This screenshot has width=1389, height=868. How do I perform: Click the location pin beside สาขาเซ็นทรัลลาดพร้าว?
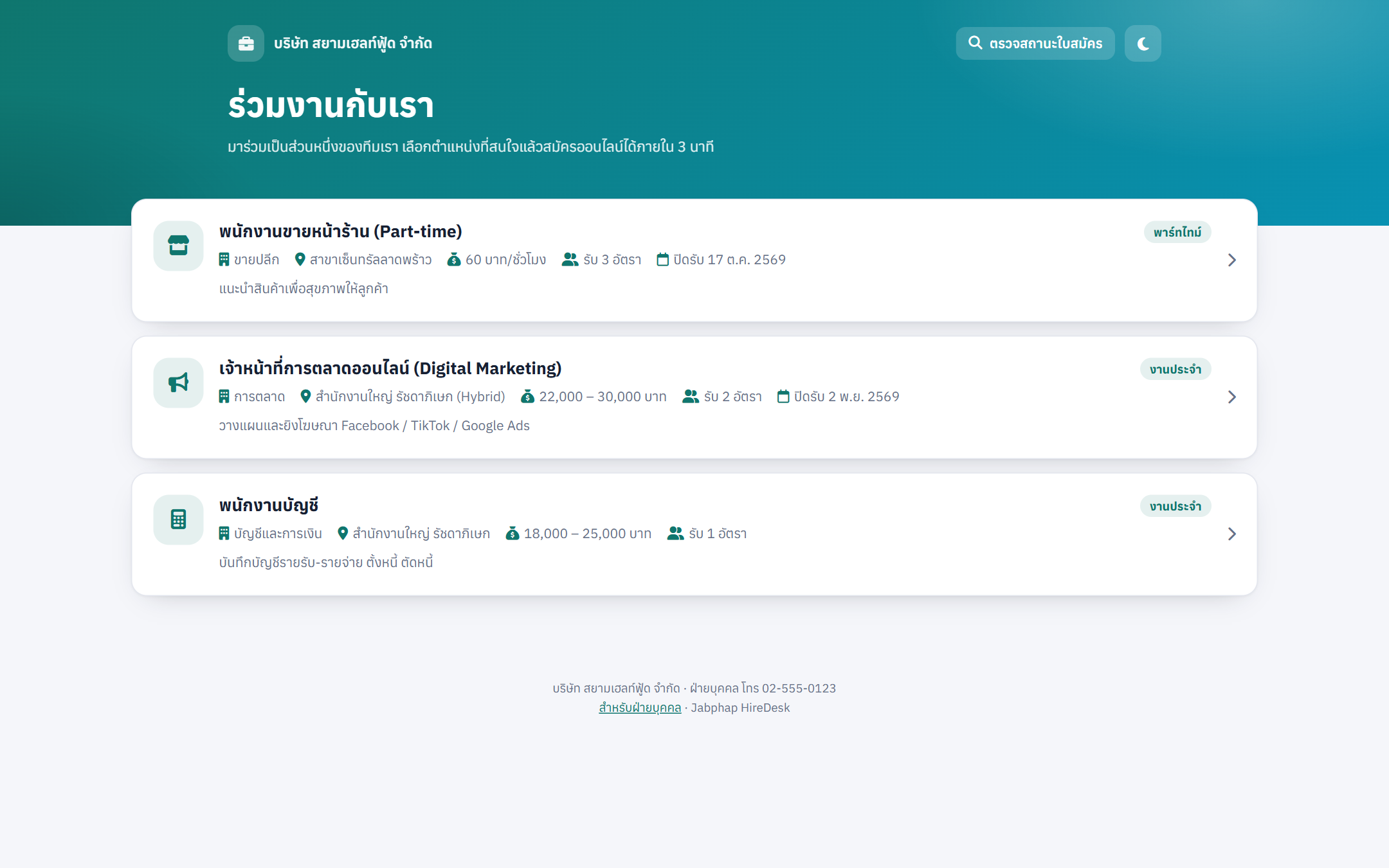click(x=300, y=260)
